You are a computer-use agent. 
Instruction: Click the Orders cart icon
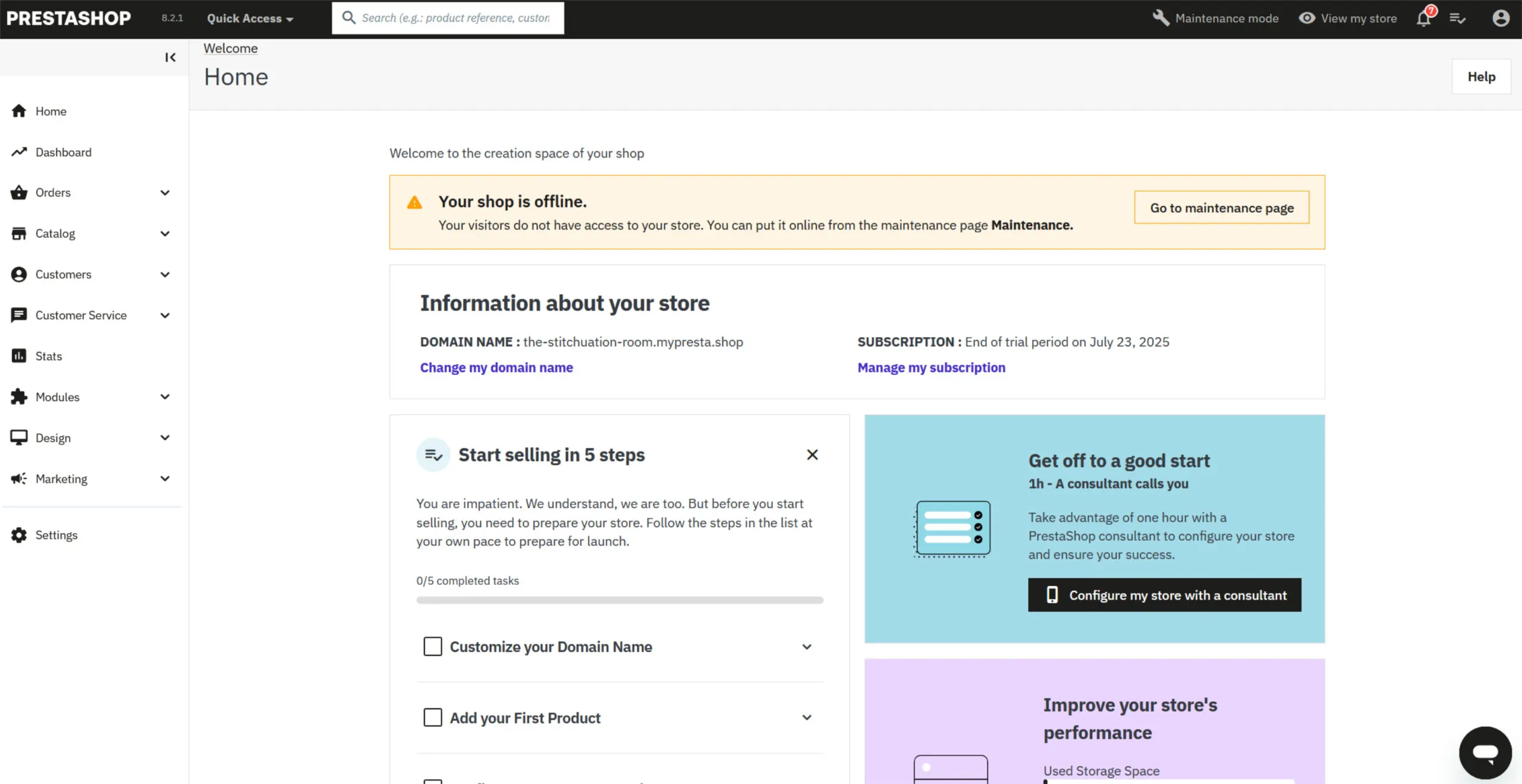tap(19, 193)
